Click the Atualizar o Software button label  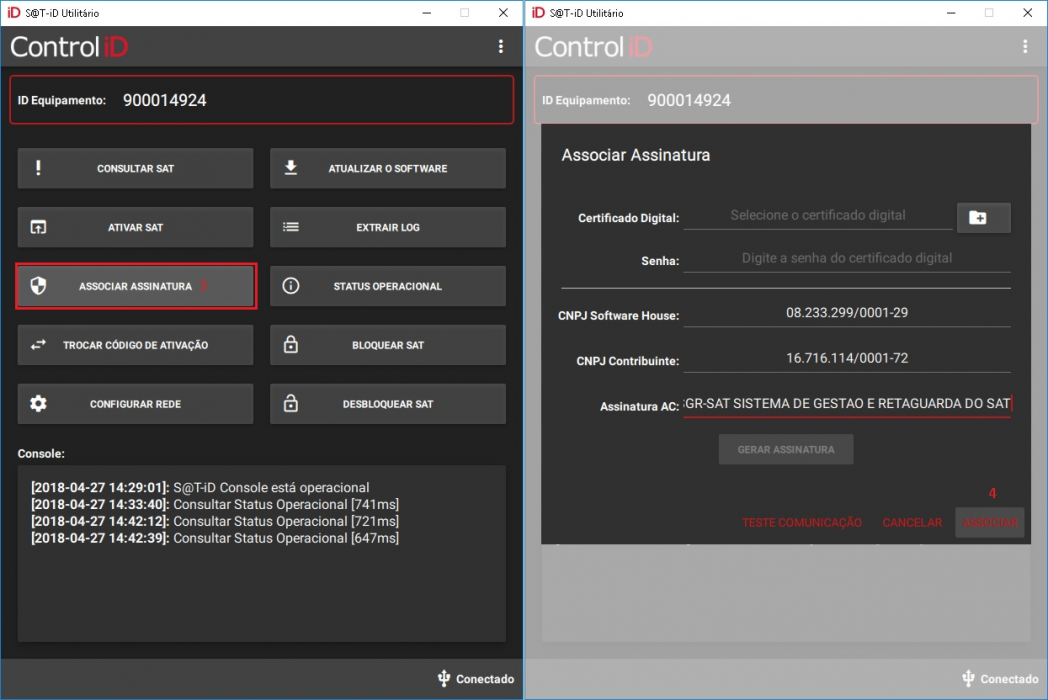(x=388, y=168)
